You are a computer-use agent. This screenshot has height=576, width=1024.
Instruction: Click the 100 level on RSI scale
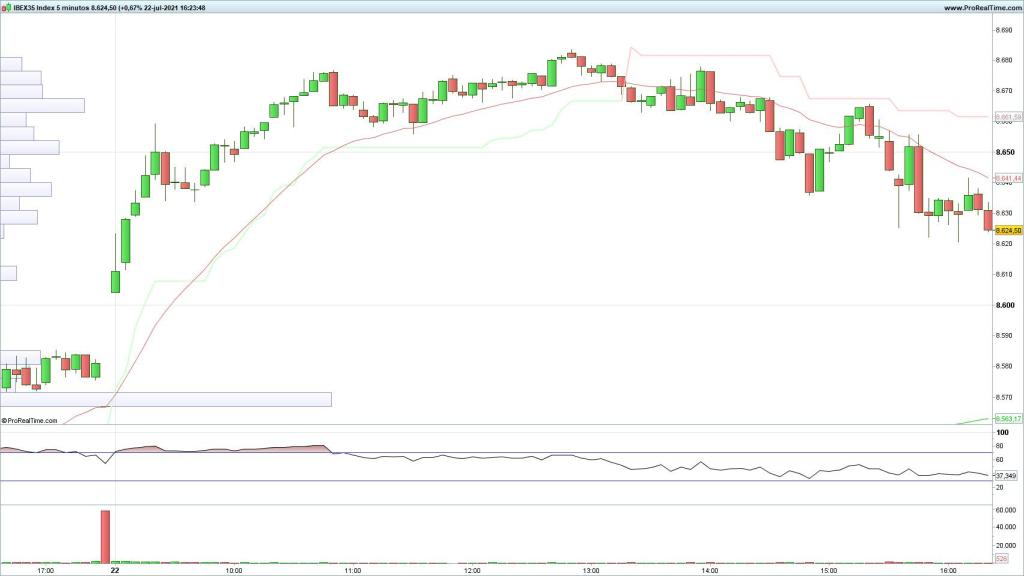pyautogui.click(x=1001, y=432)
